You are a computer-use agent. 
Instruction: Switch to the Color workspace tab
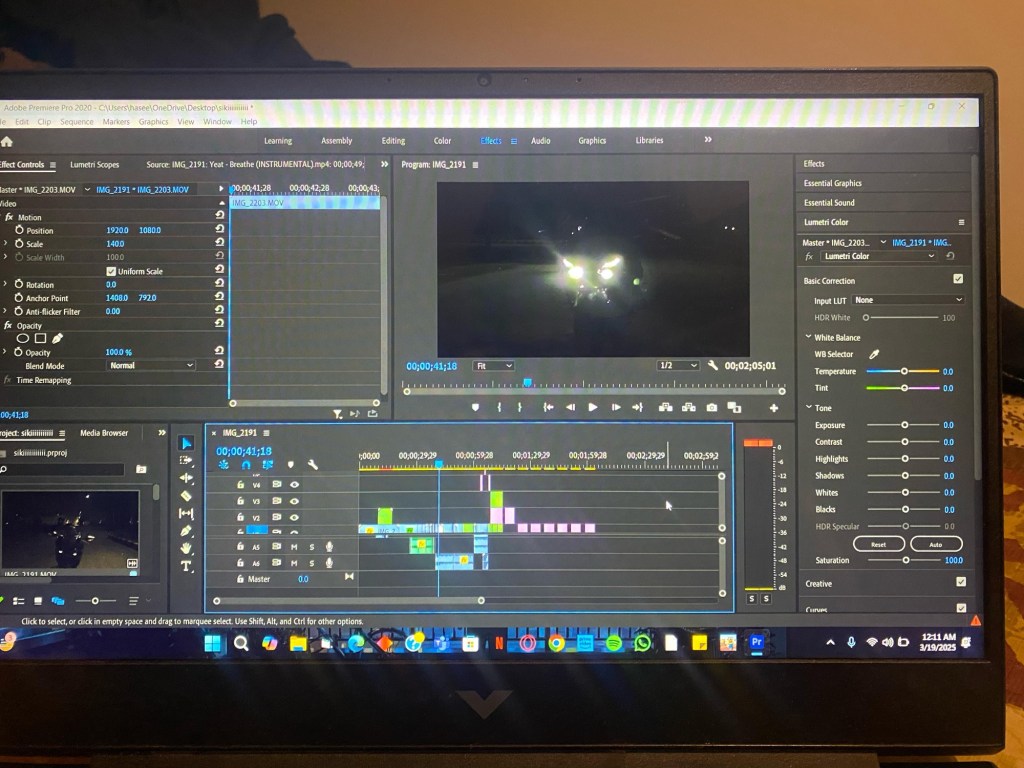pos(442,141)
